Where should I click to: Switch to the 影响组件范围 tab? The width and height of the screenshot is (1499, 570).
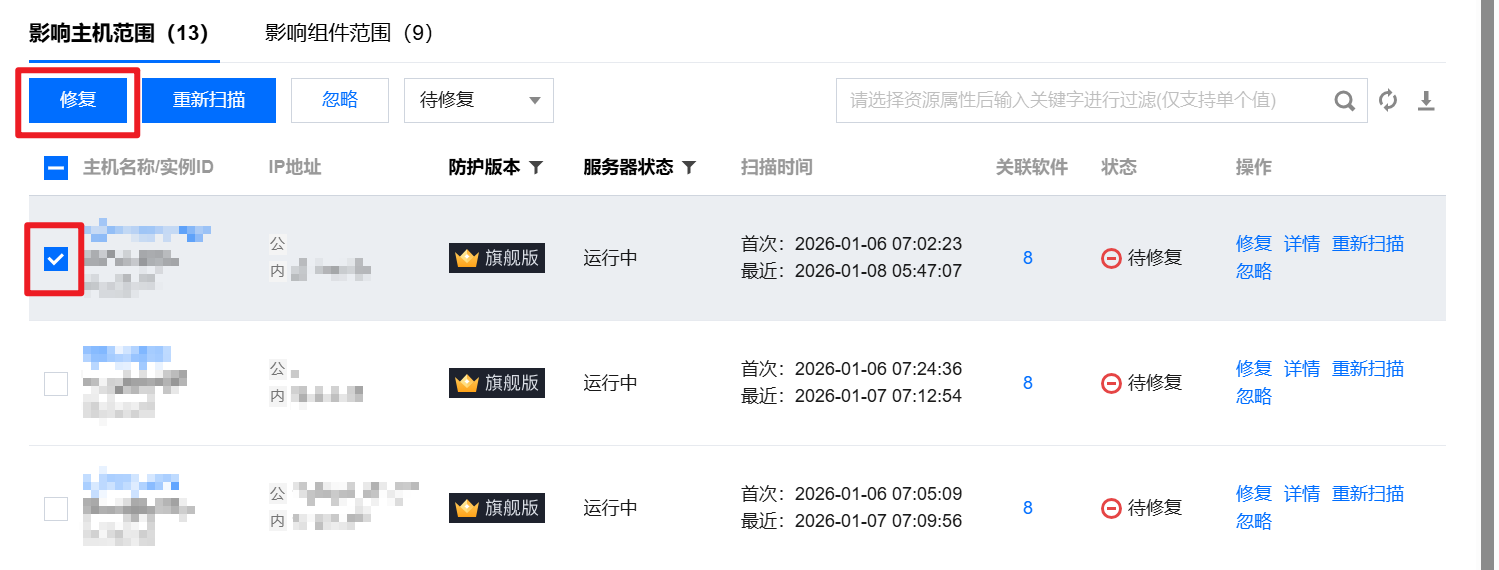click(x=348, y=33)
